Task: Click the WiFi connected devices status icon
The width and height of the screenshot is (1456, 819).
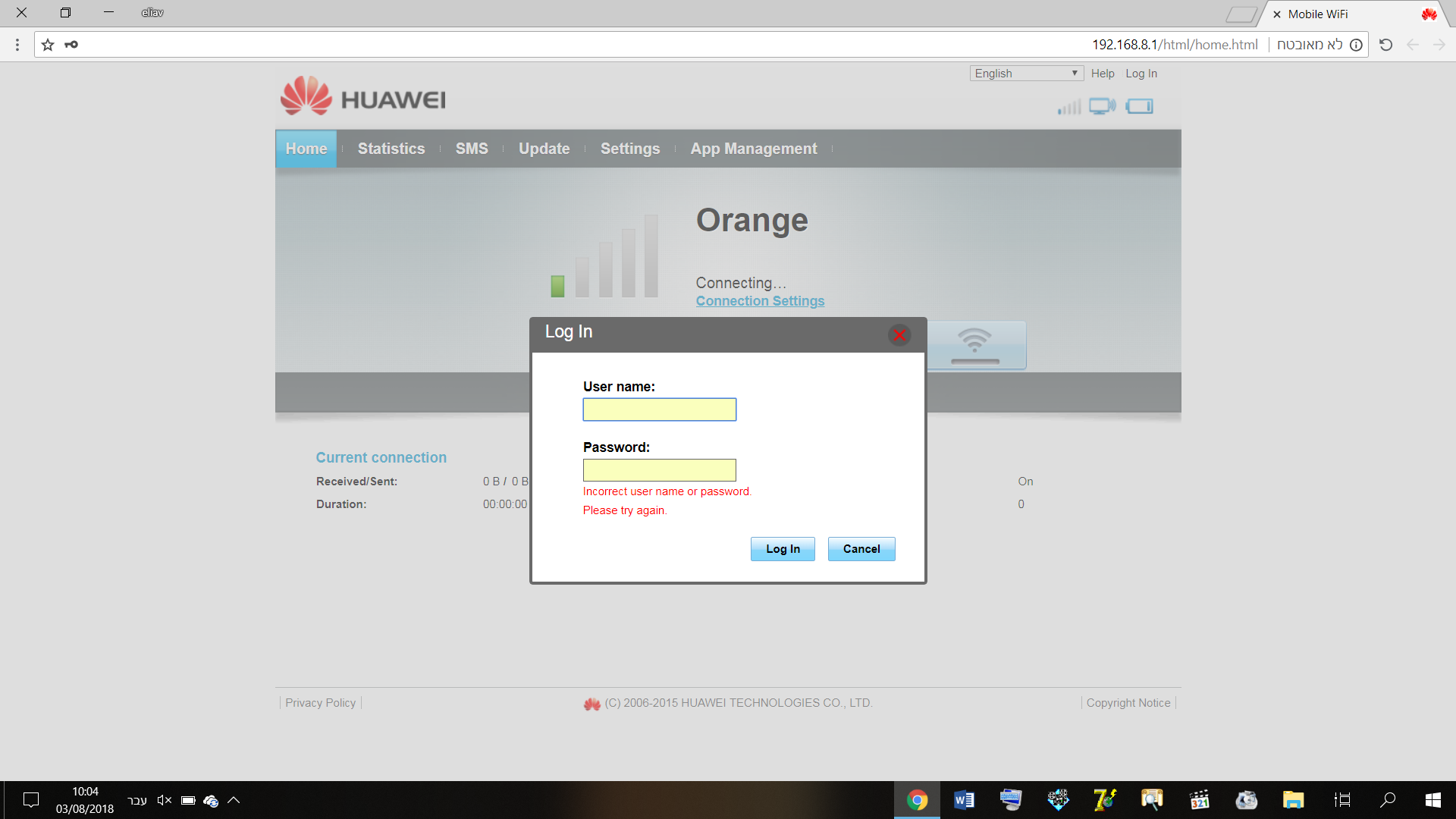Action: (1103, 106)
